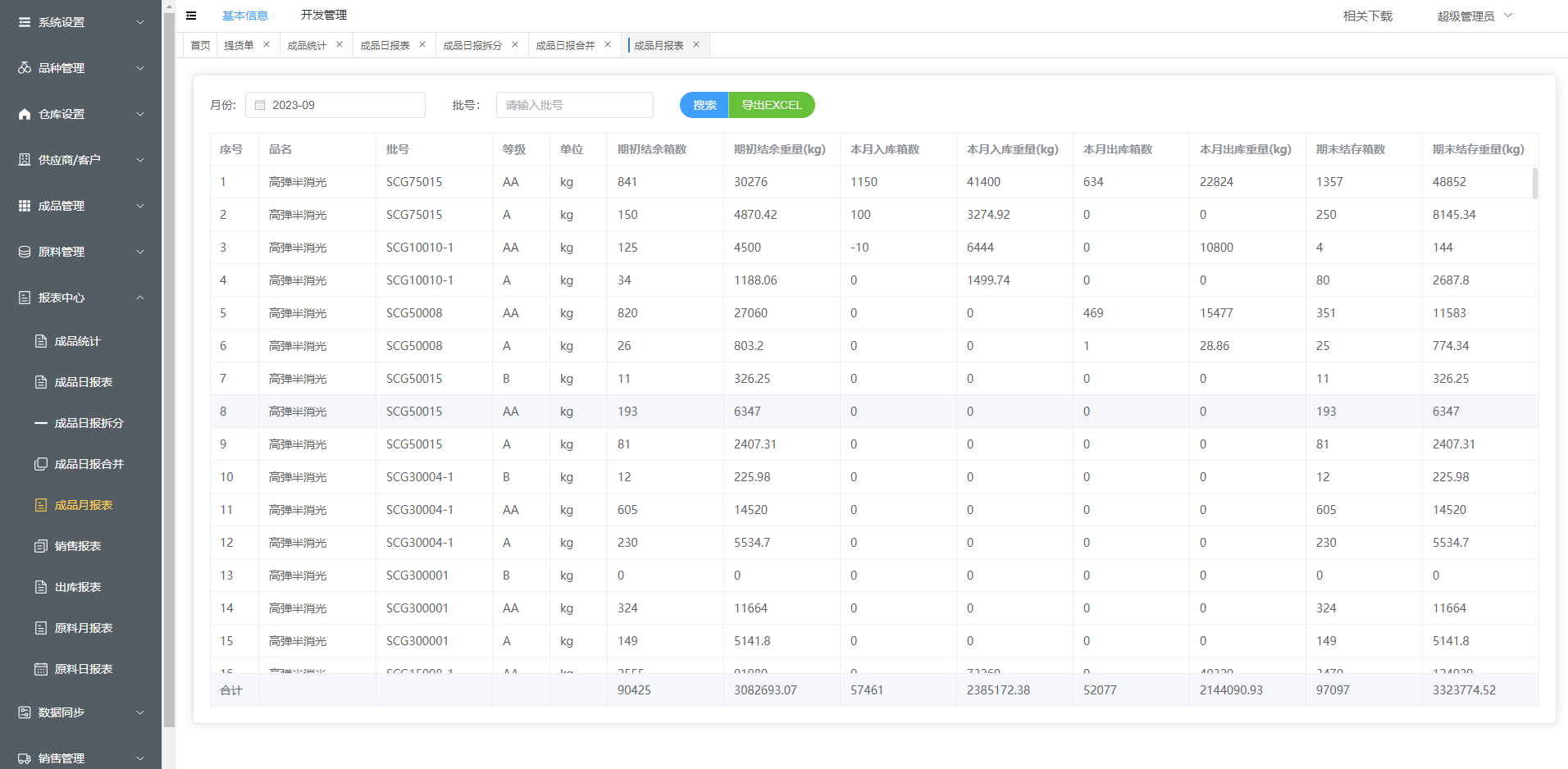Click the 成品日报合并 copy icon
Image resolution: width=1568 pixels, height=769 pixels.
(x=41, y=464)
